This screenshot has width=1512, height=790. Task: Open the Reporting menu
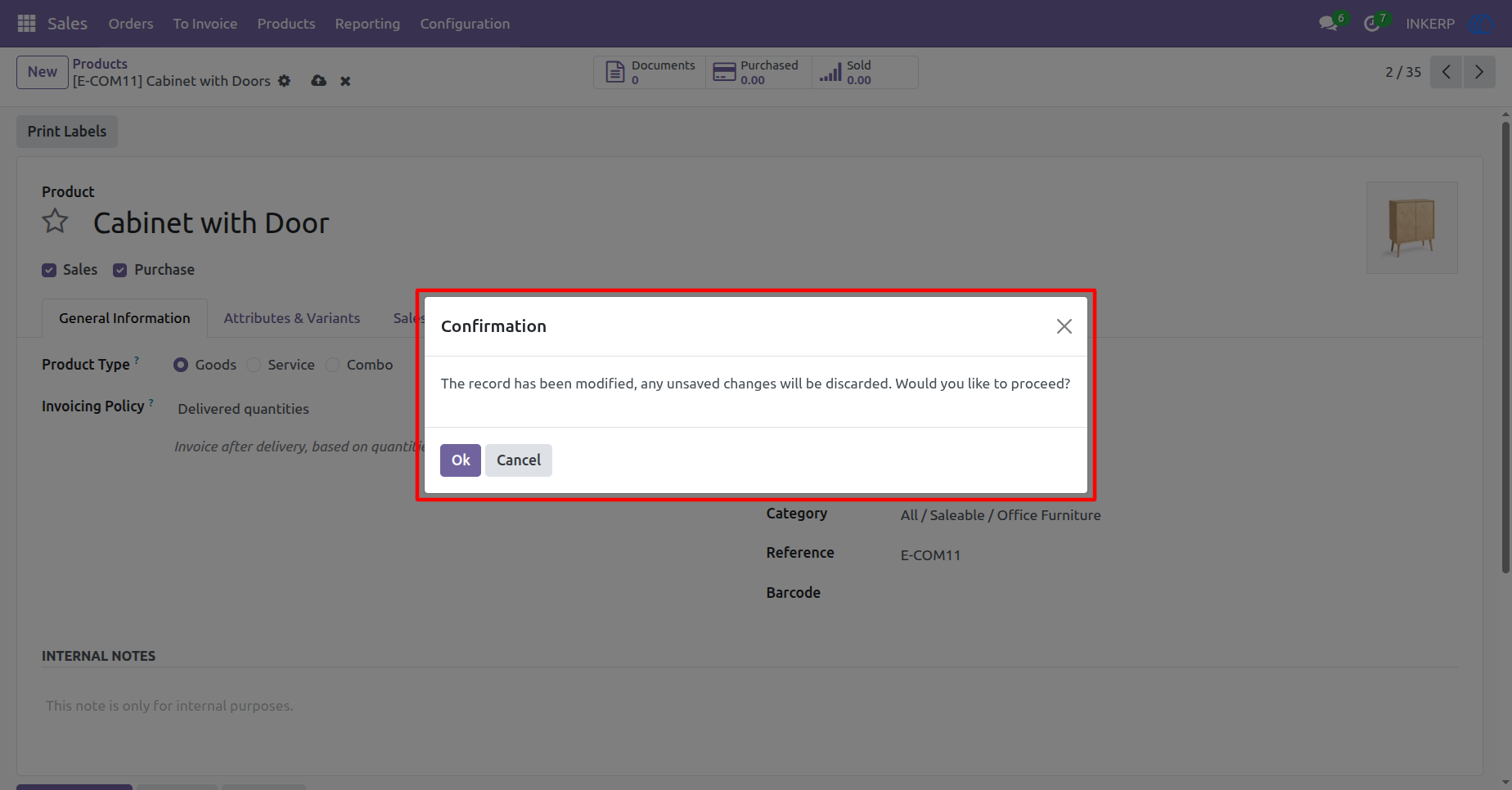click(x=367, y=24)
